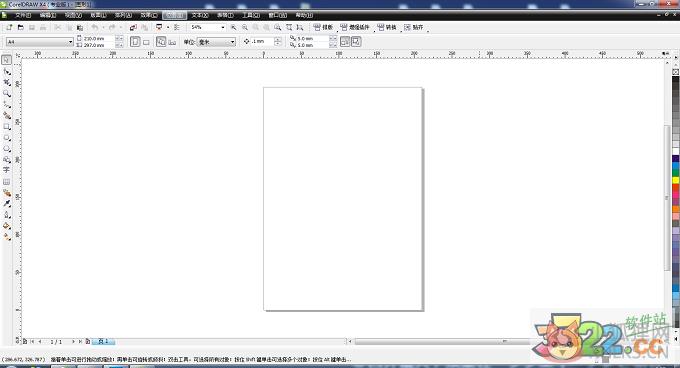Toggle first icon after duplicate distance fields
This screenshot has height=368, width=680.
(345, 42)
